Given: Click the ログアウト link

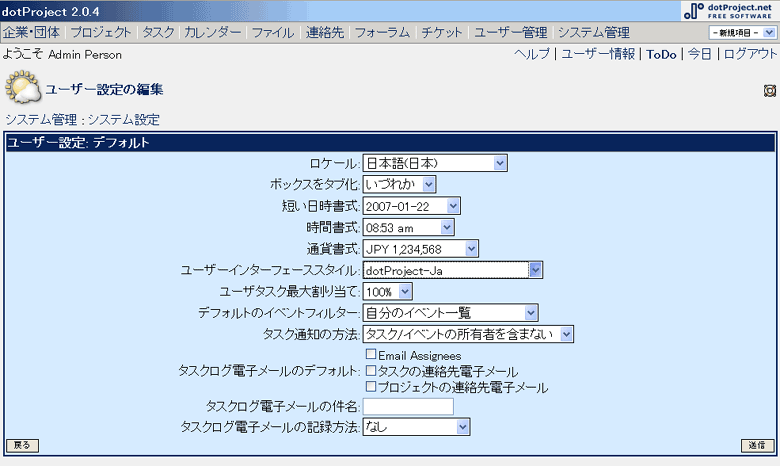Looking at the screenshot, I should pos(750,54).
